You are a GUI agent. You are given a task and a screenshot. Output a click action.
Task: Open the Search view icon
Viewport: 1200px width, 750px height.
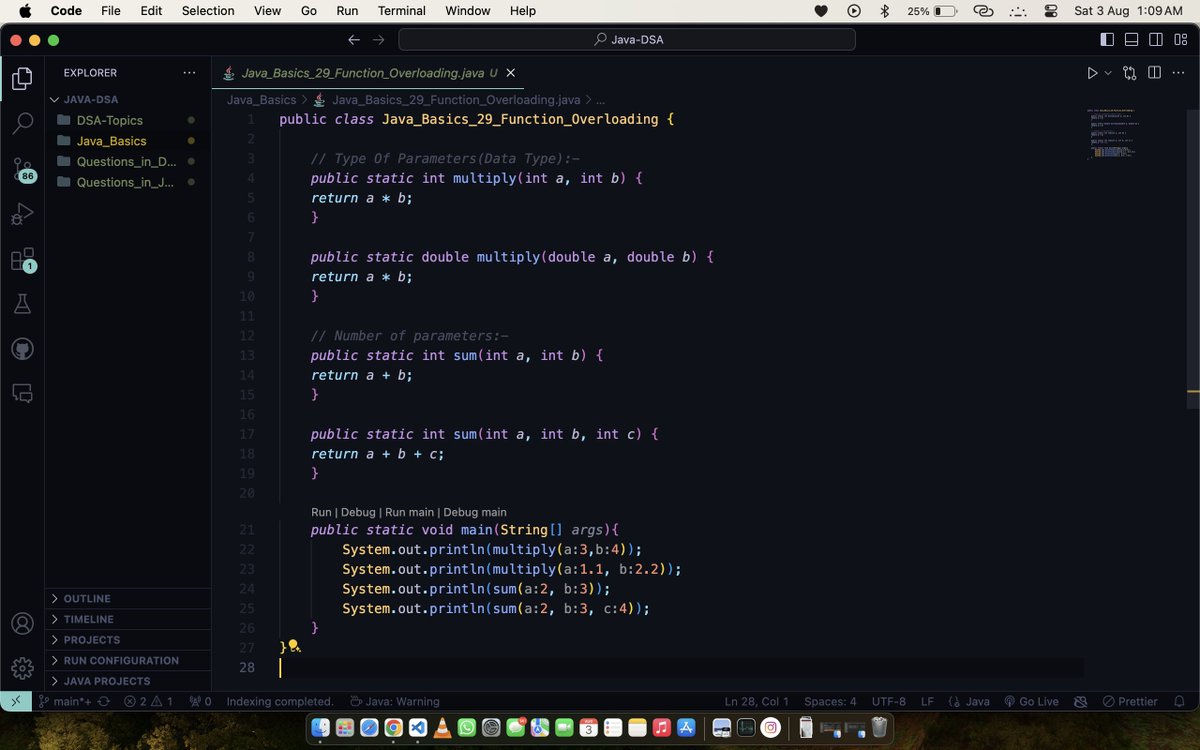tap(22, 124)
